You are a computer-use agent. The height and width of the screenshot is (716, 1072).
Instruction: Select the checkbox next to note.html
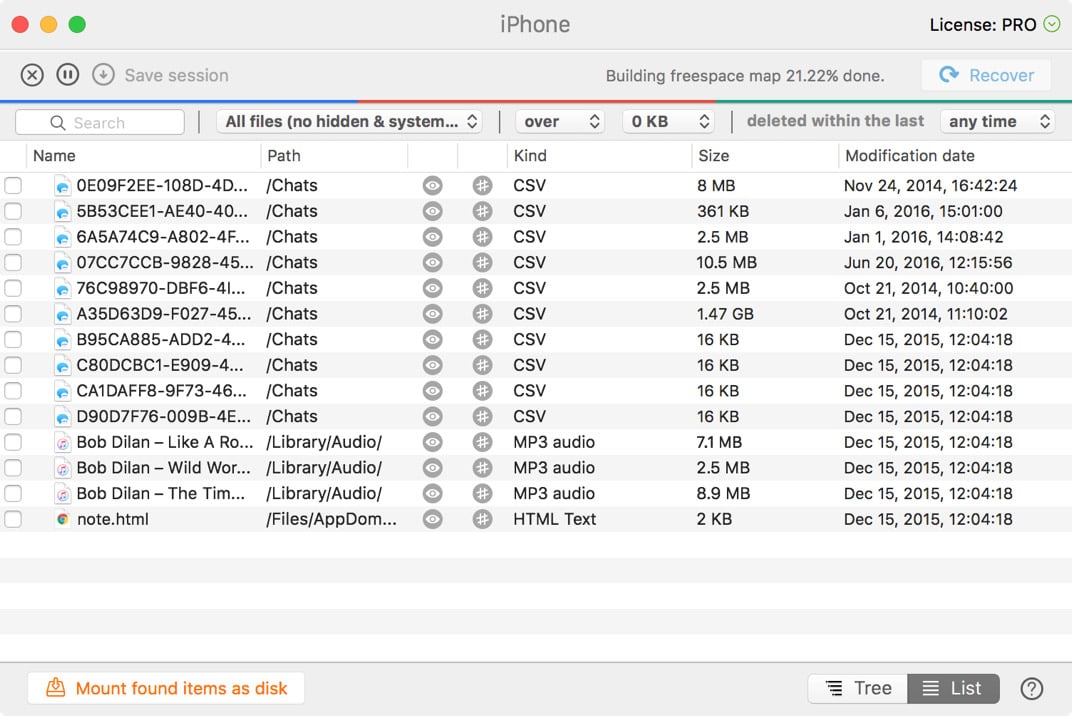pos(13,519)
